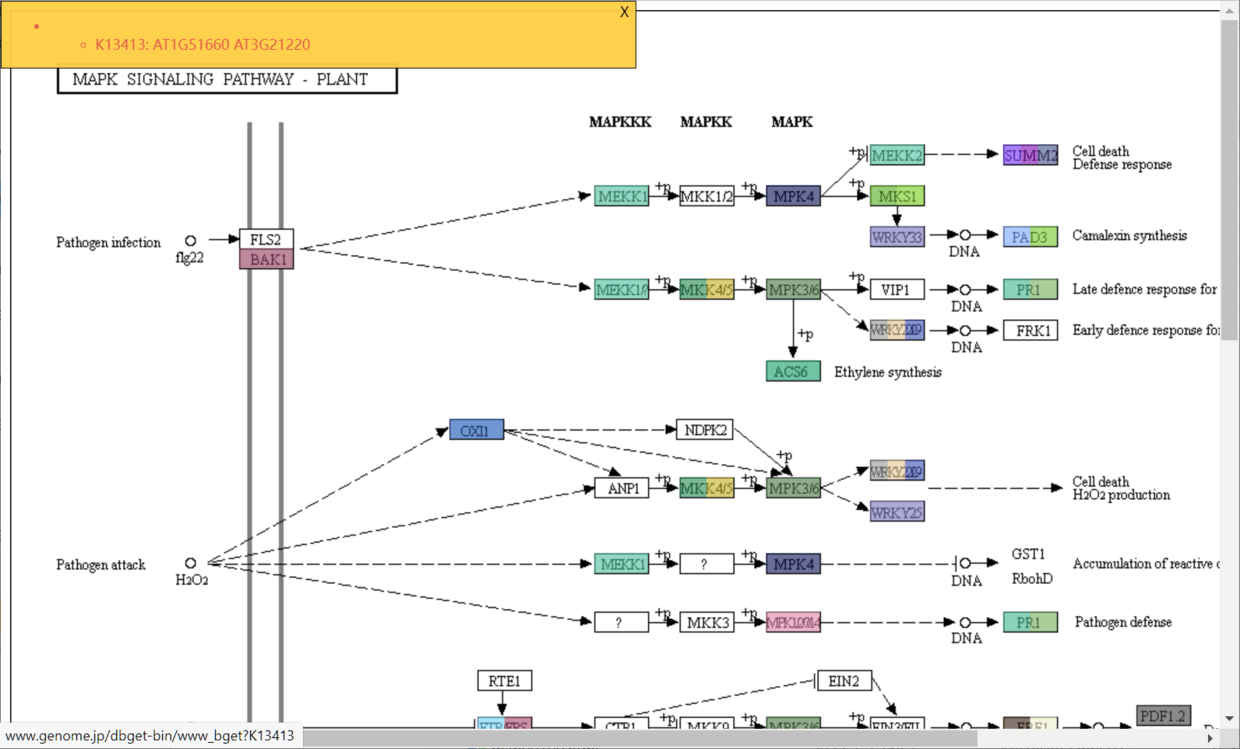This screenshot has height=749, width=1240.
Task: Open PR1 box beside Pathogen defense
Action: click(x=1031, y=622)
